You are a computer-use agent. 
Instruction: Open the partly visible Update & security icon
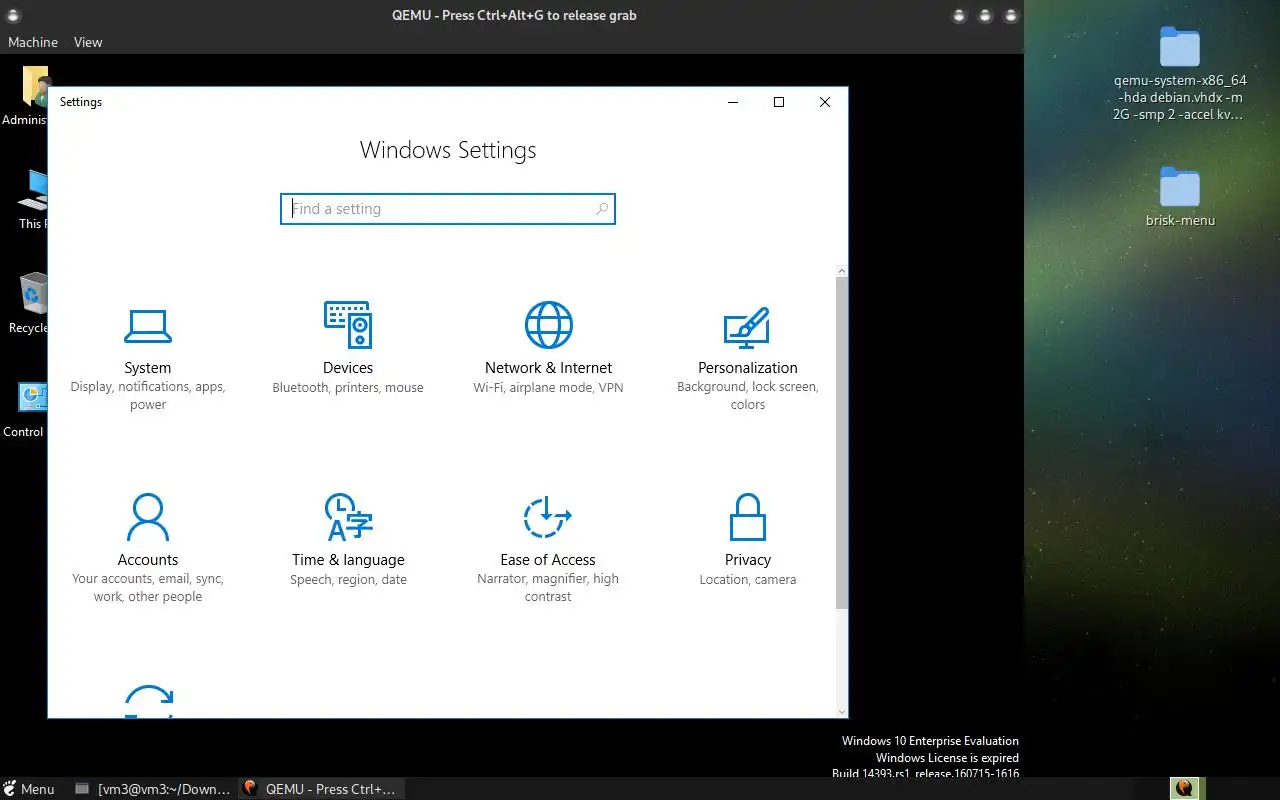coord(148,701)
